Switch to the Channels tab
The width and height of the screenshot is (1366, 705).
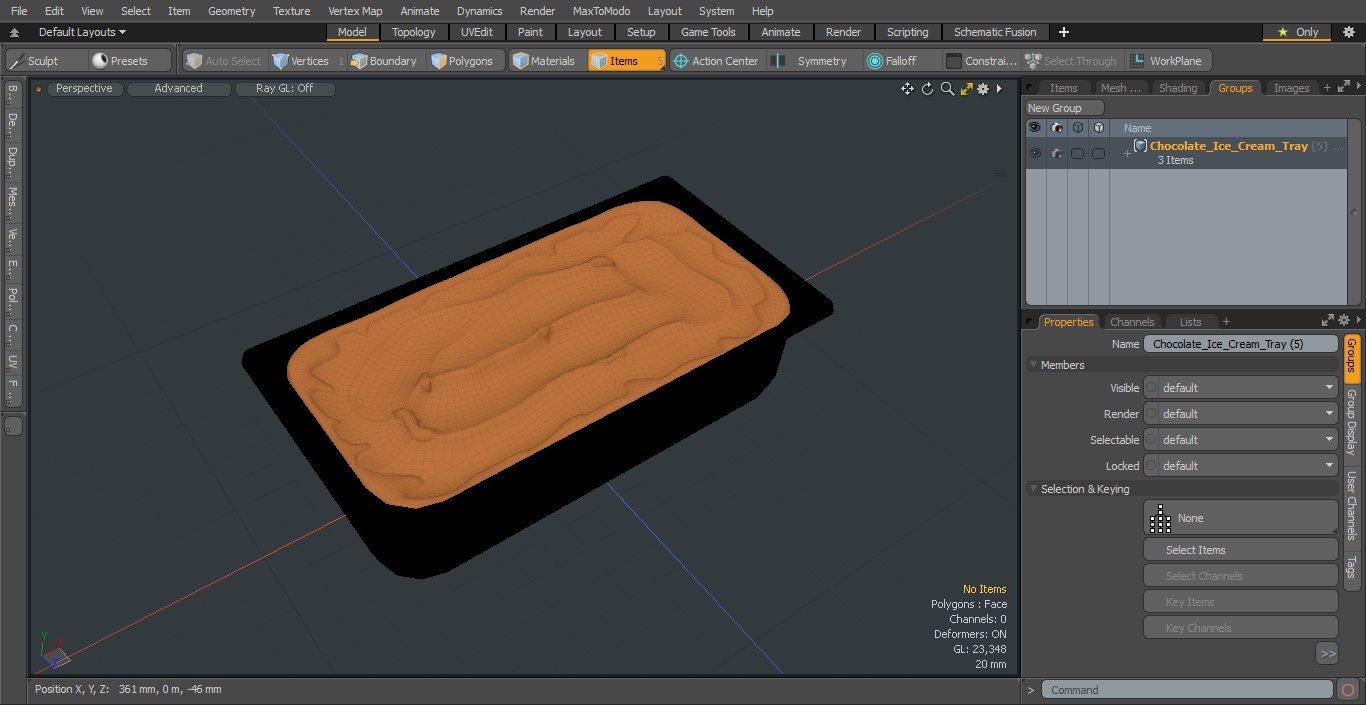pos(1132,322)
